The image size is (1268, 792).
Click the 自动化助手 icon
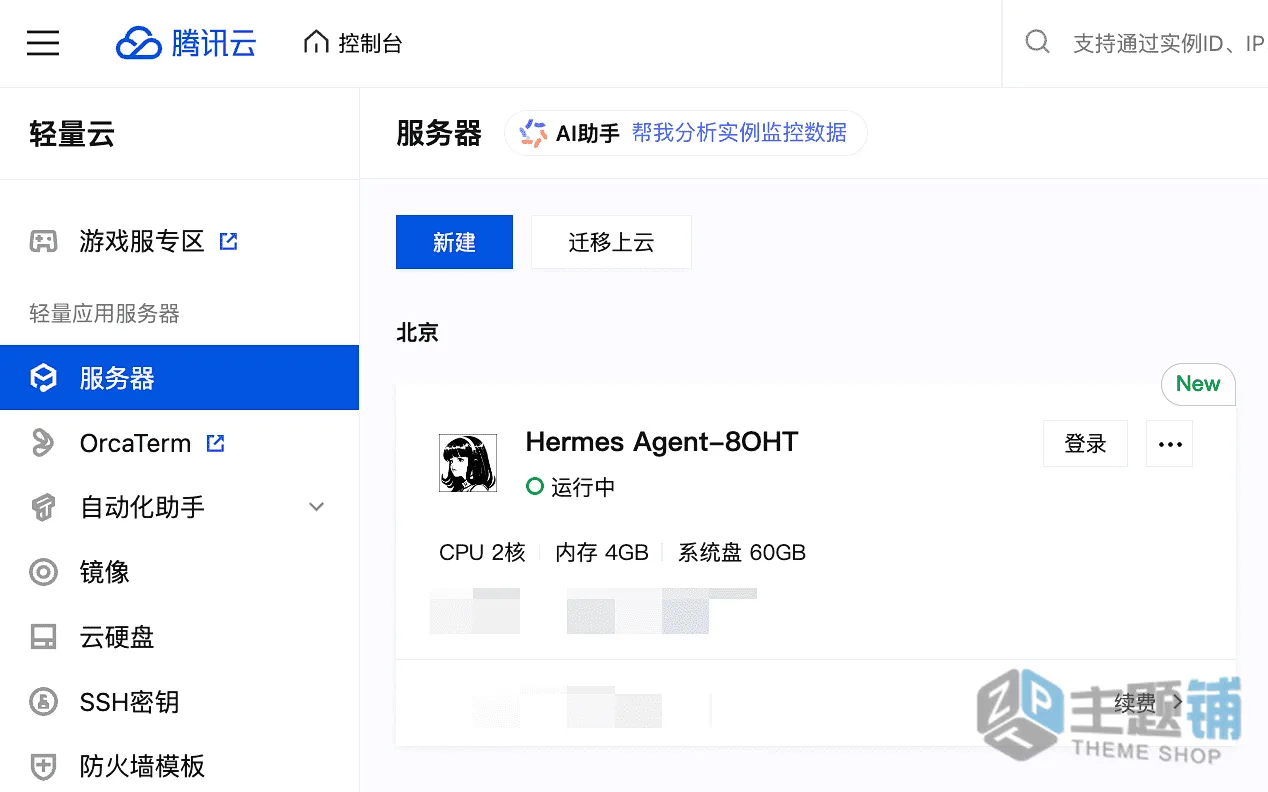43,507
